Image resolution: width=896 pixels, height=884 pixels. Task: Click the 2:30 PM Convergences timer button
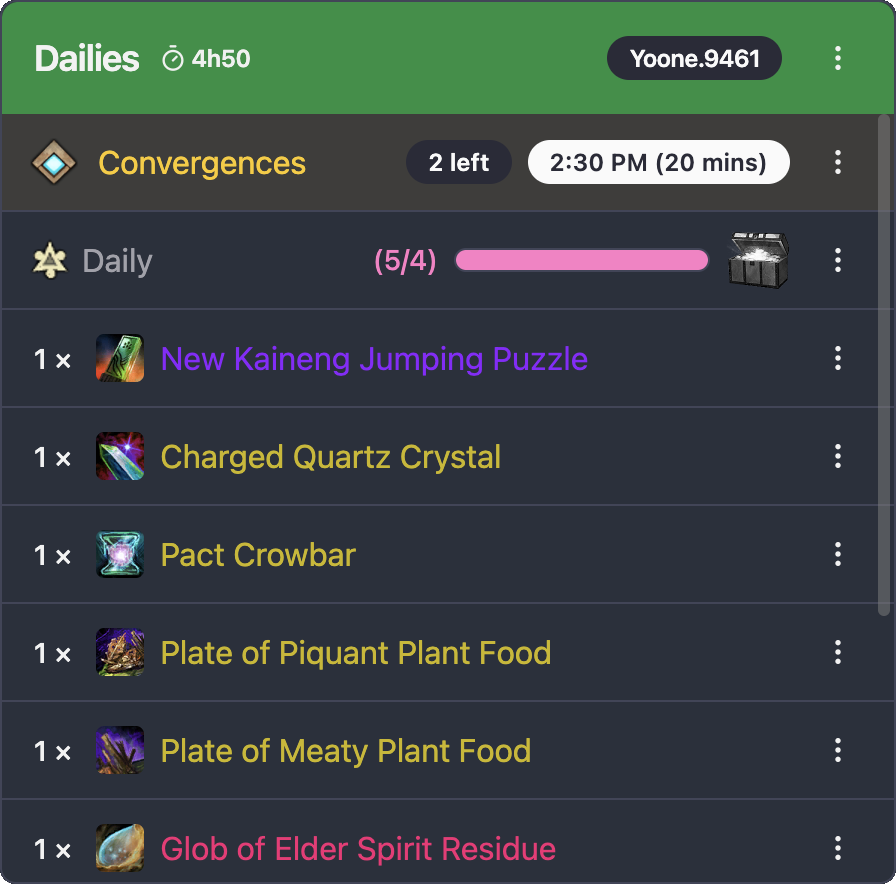tap(658, 162)
